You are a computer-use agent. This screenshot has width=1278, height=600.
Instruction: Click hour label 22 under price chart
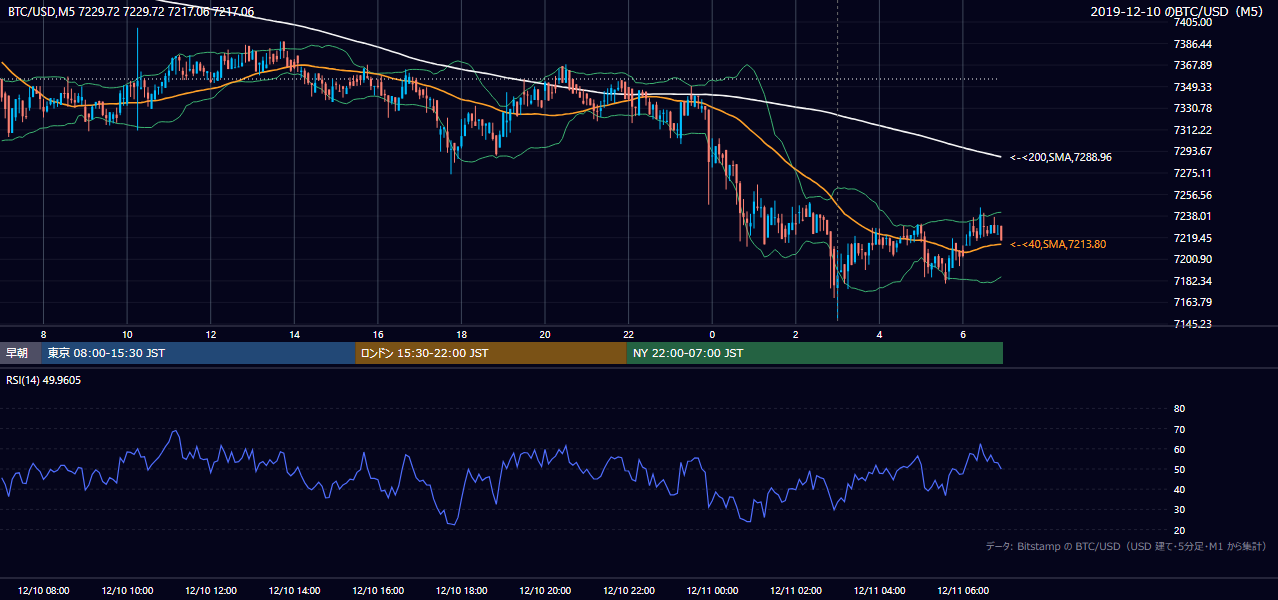[628, 334]
